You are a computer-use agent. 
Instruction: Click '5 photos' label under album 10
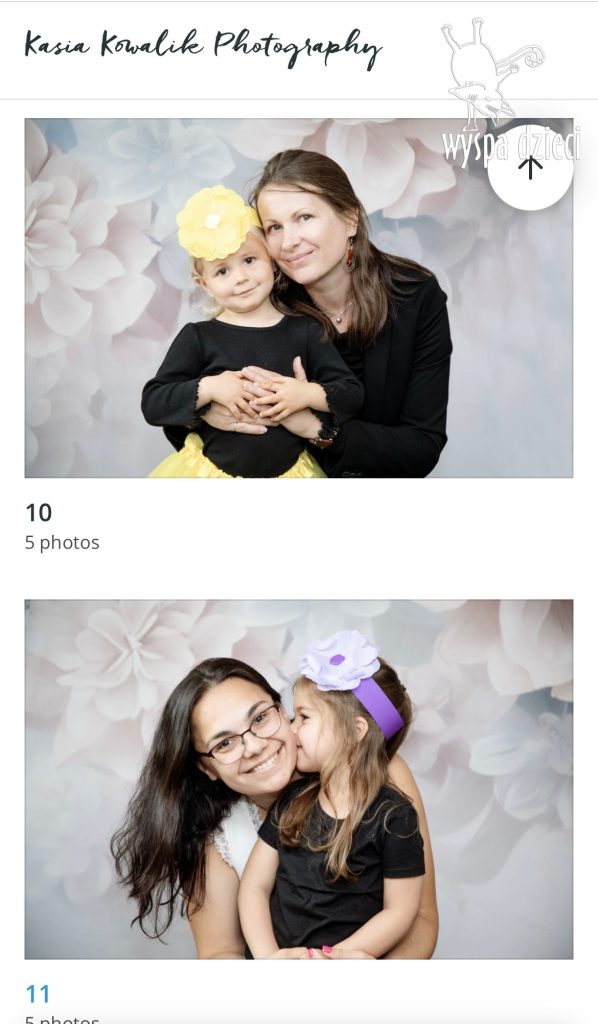(x=62, y=543)
